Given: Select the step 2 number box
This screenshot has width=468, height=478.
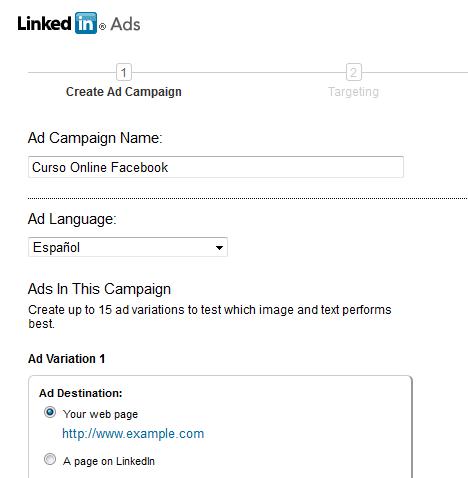Looking at the screenshot, I should coord(354,72).
